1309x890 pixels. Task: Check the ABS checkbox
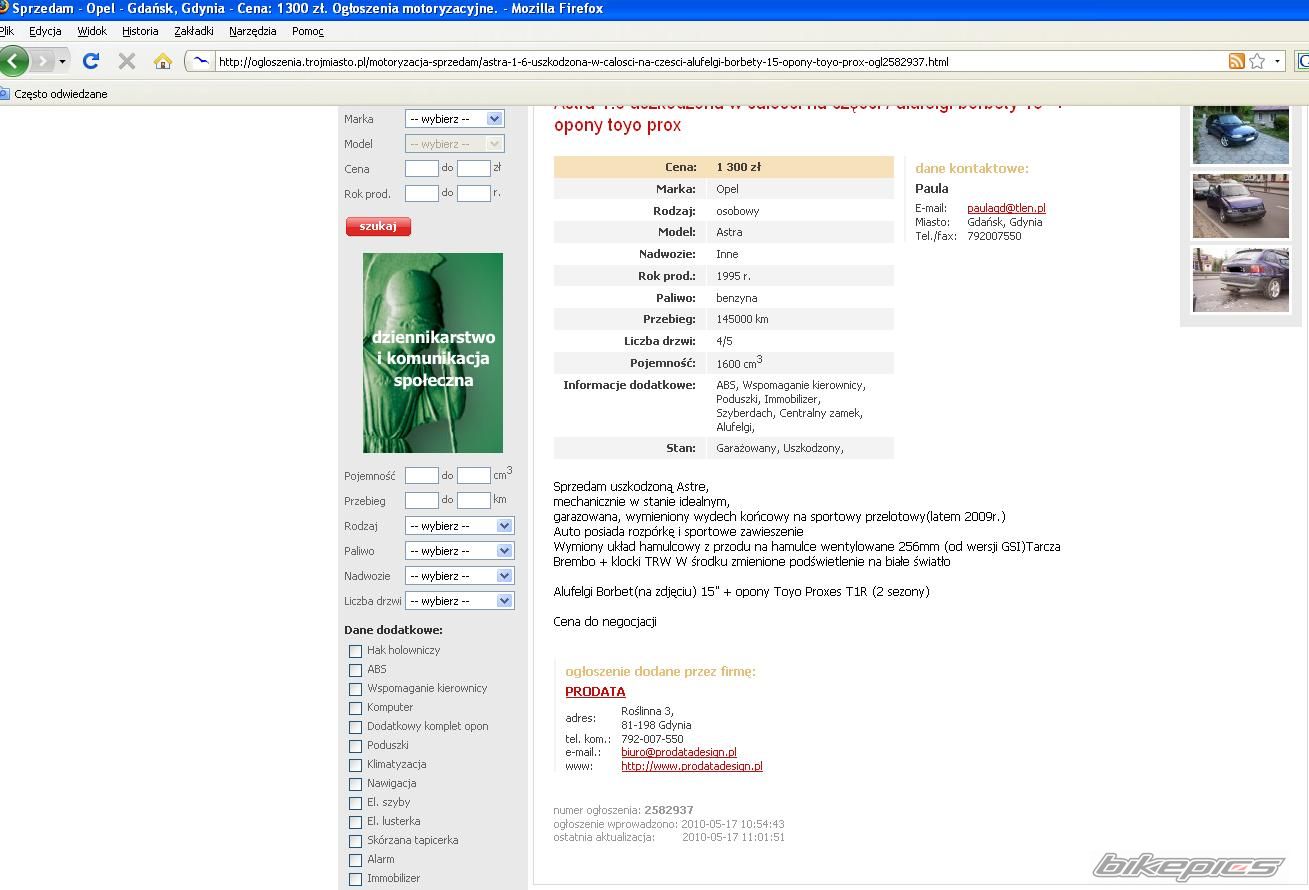coord(355,670)
